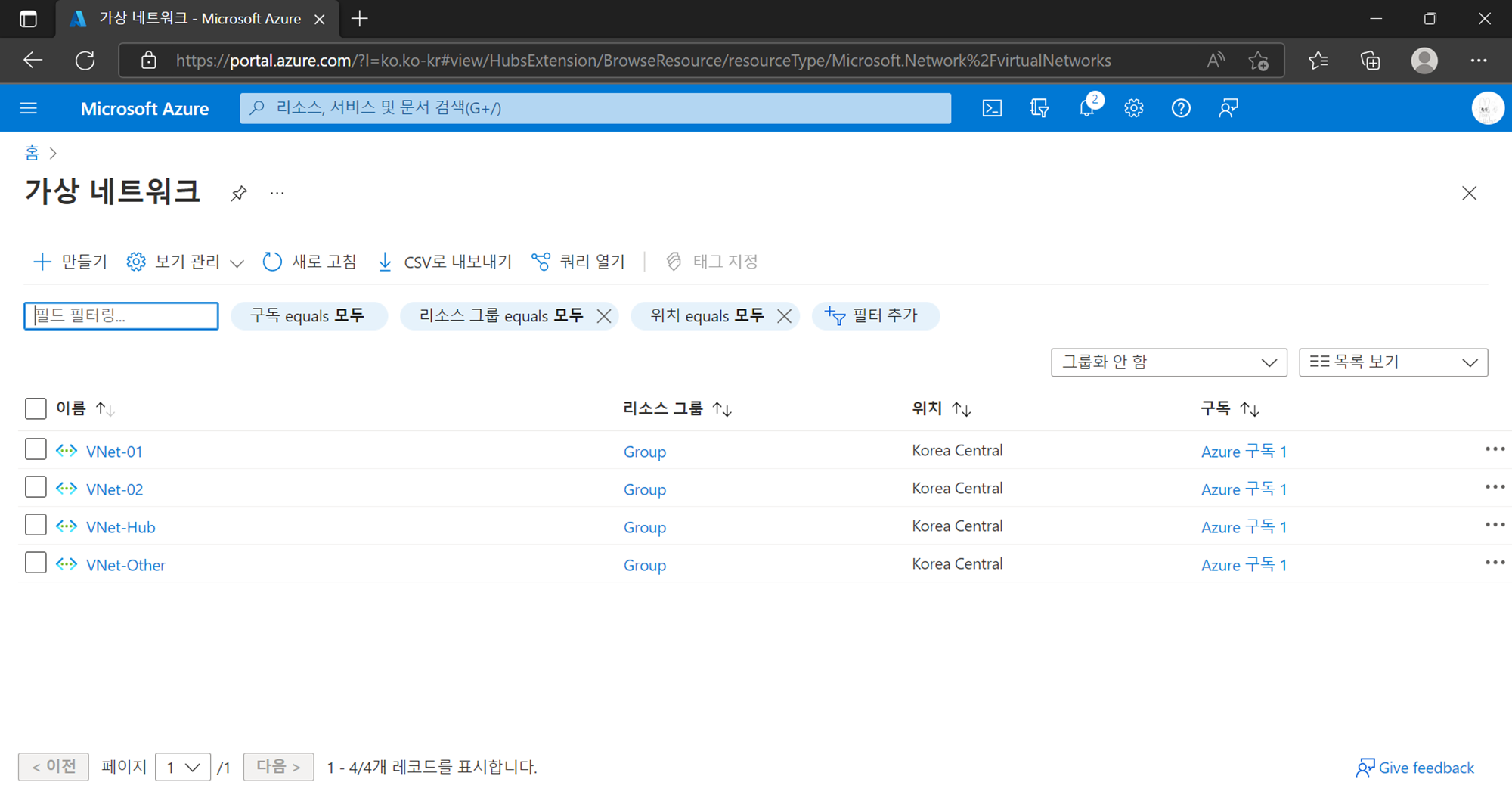Click 새로 고침 to refresh the list
This screenshot has width=1512, height=804.
click(x=309, y=262)
